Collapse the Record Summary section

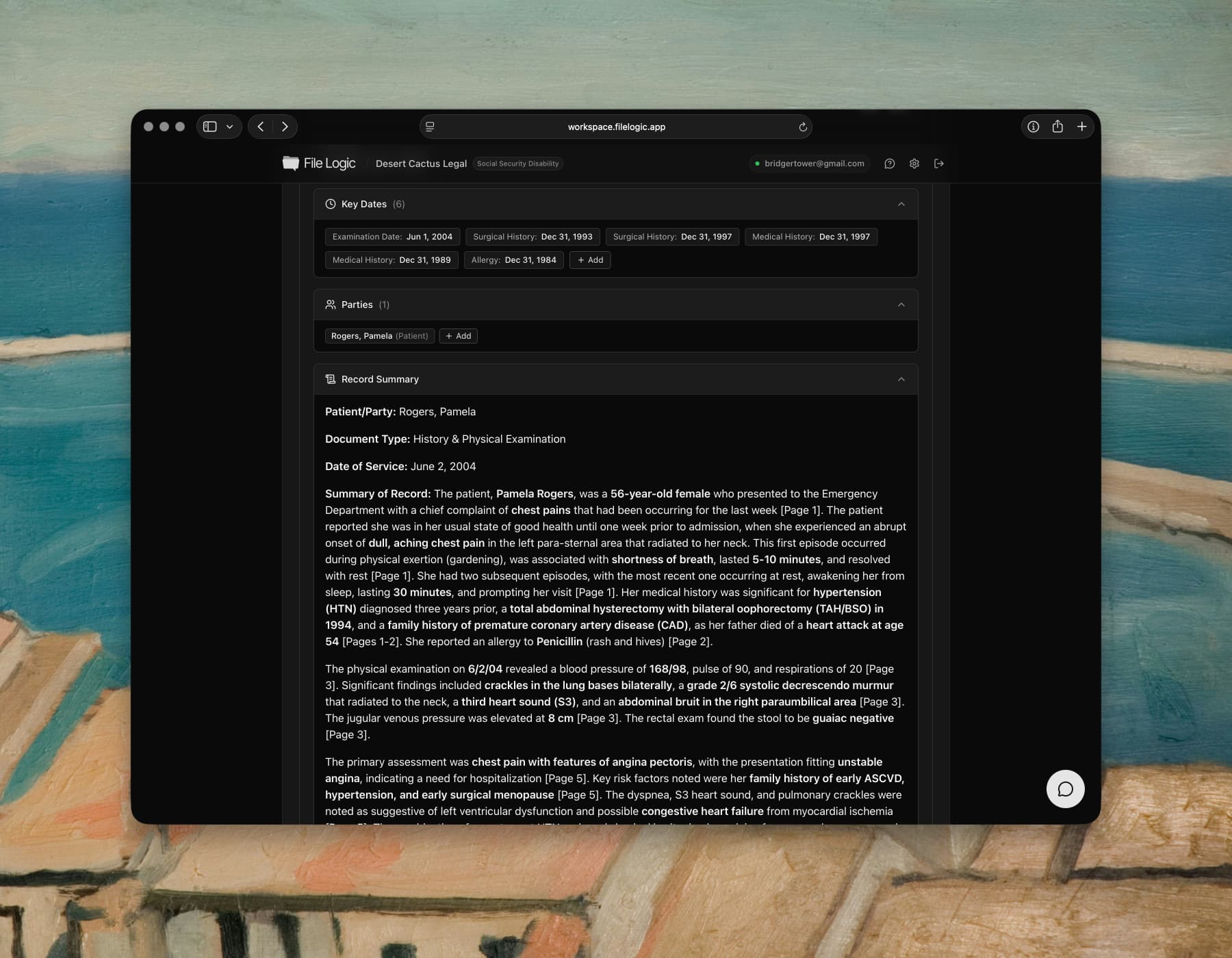901,379
